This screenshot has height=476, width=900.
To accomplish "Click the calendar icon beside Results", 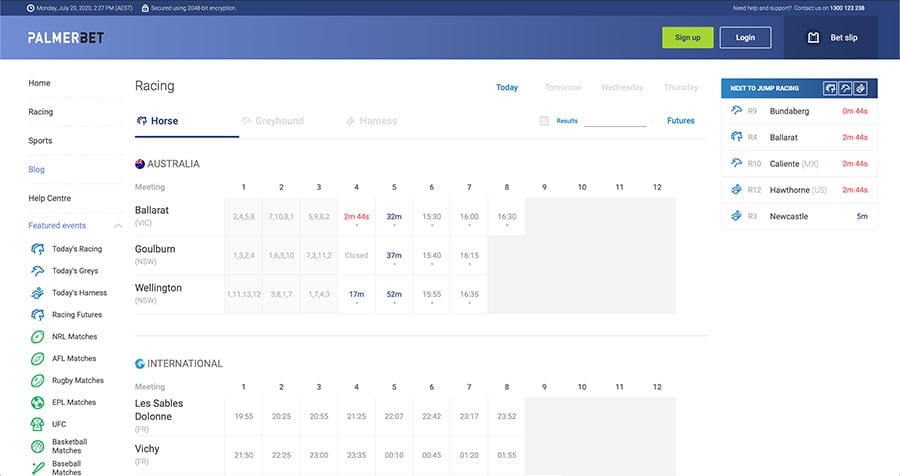I will tap(544, 121).
